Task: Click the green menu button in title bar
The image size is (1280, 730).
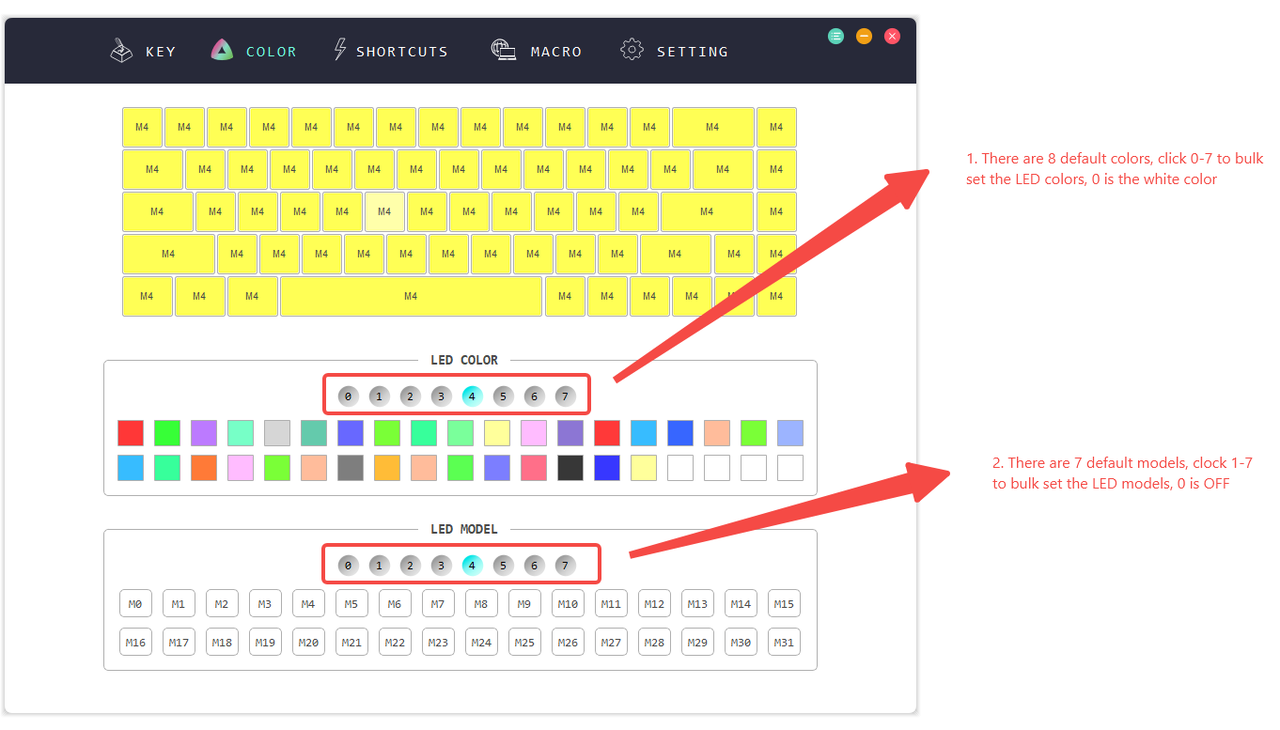Action: click(836, 36)
